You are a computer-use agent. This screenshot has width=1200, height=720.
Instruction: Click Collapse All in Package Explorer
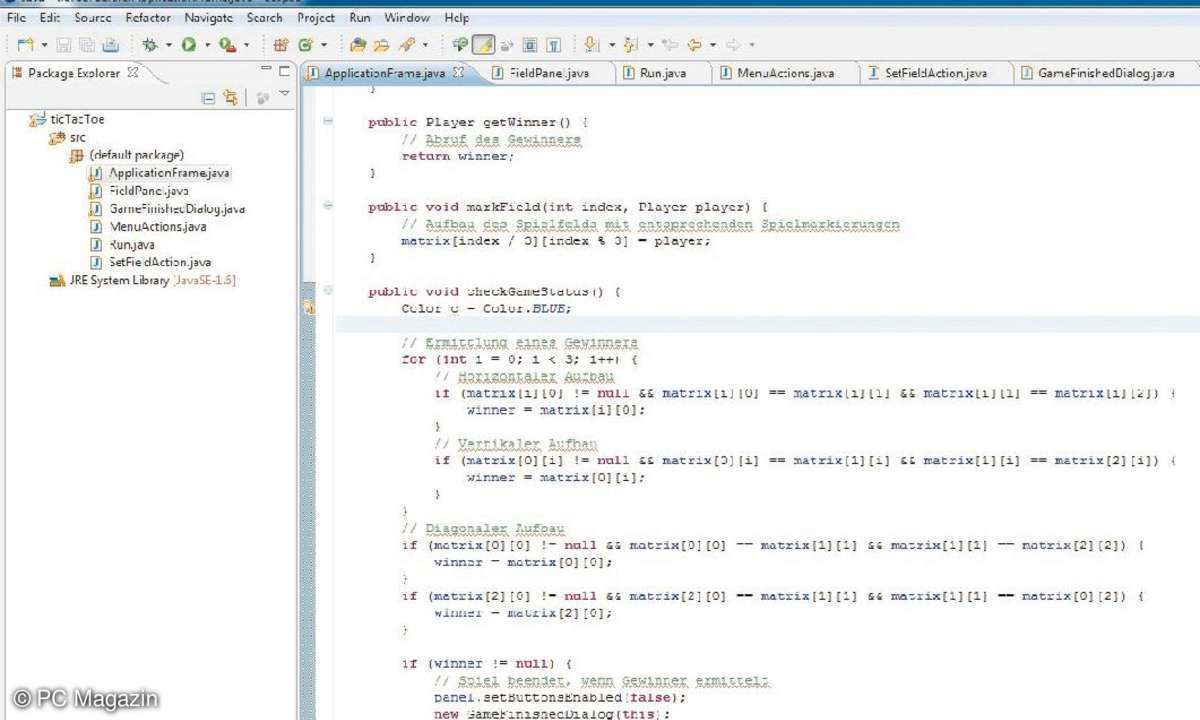pyautogui.click(x=208, y=97)
